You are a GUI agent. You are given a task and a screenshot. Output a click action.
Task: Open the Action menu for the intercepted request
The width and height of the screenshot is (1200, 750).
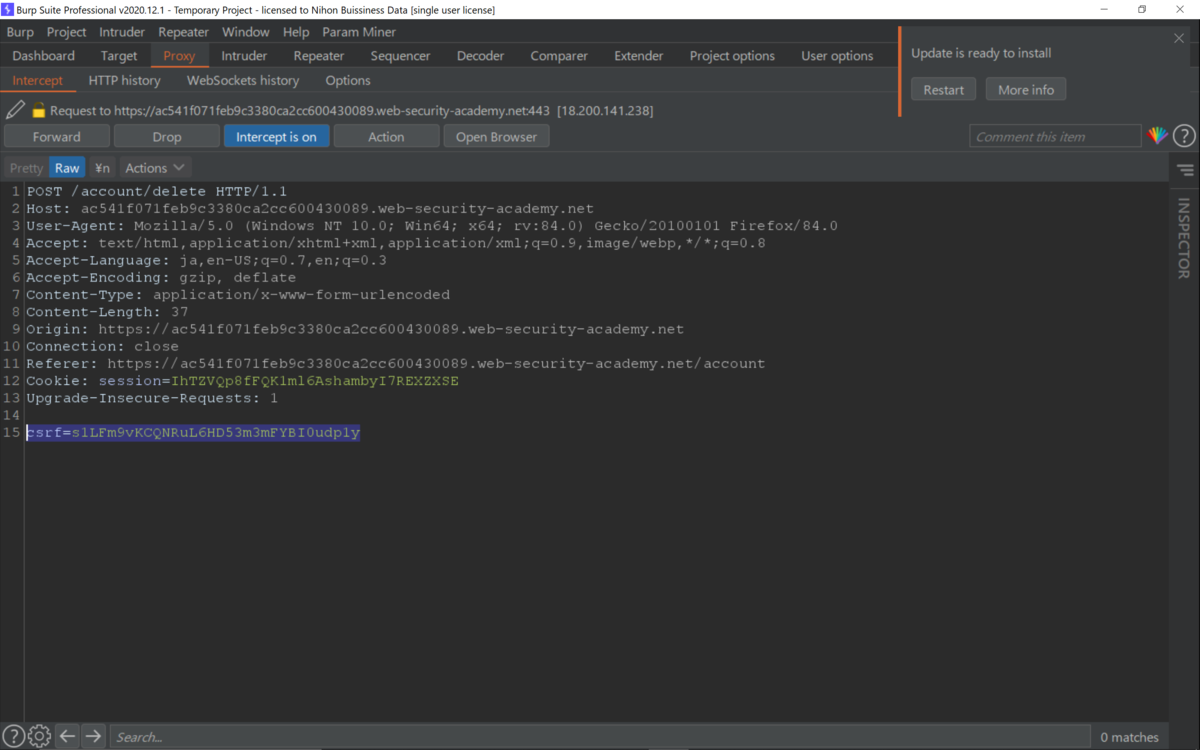[386, 136]
